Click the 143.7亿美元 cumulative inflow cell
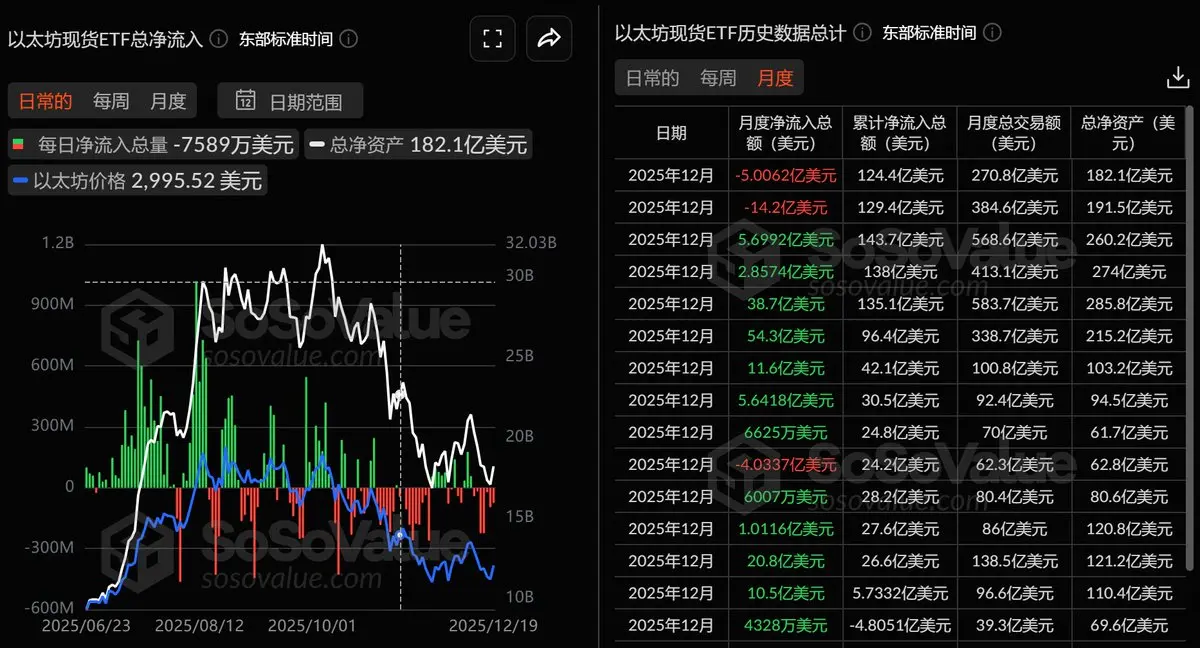The image size is (1200, 648). tap(899, 241)
